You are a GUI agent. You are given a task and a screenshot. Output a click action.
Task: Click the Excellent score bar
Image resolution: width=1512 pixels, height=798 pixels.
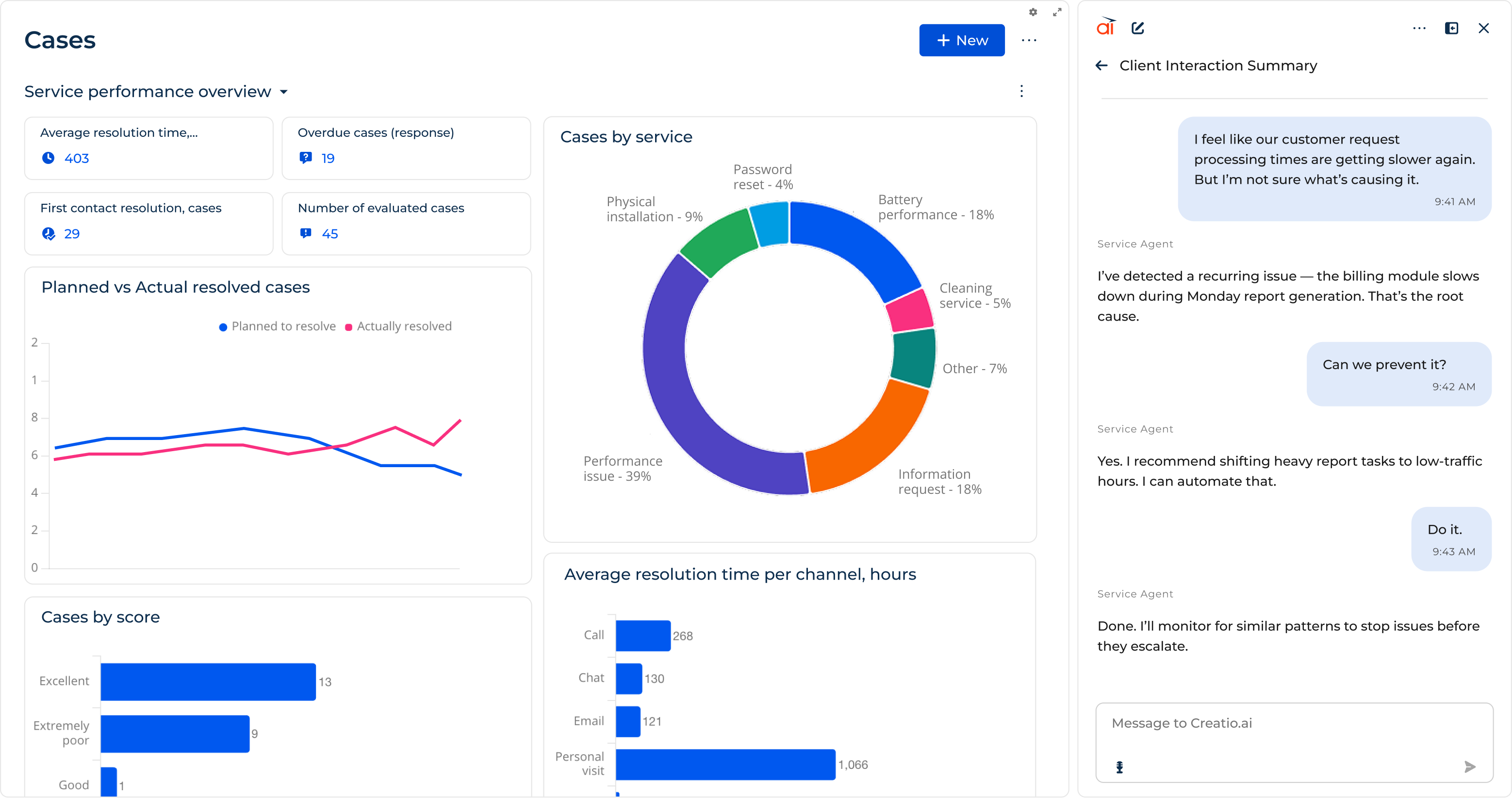tap(208, 682)
